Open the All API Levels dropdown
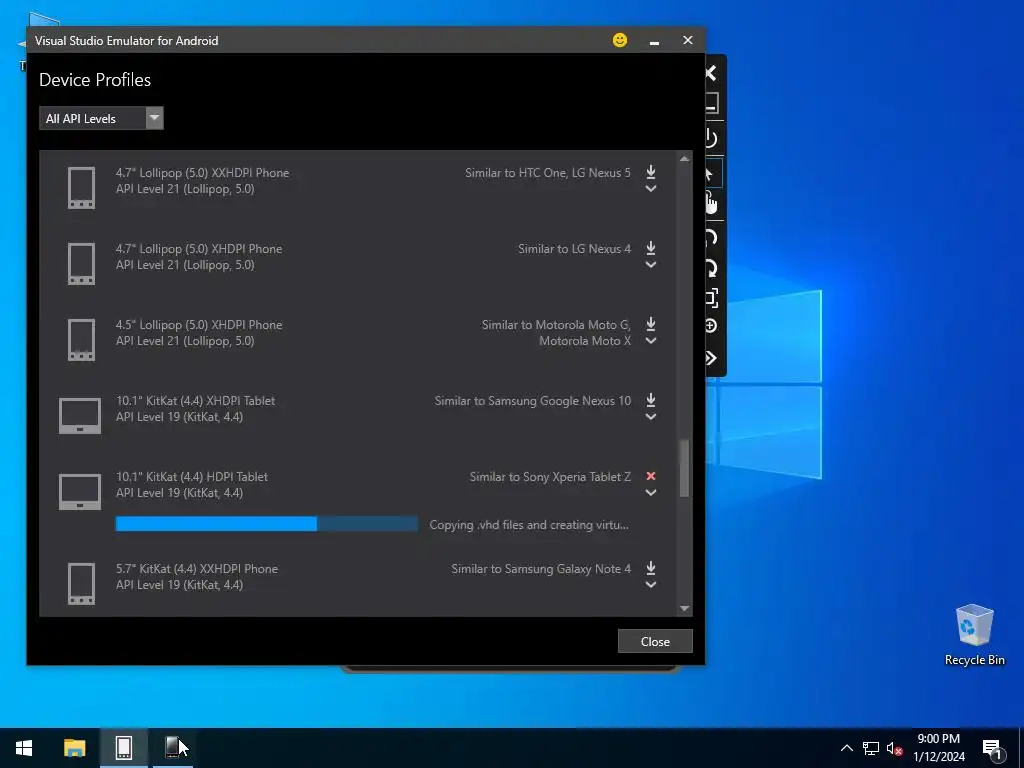Screen dimensions: 1024x768 [101, 118]
